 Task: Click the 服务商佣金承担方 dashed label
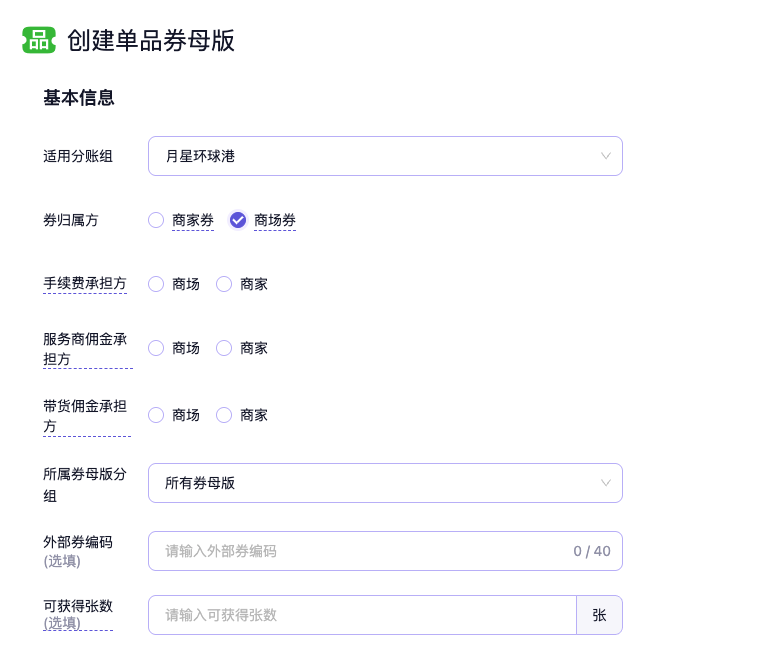pos(85,349)
